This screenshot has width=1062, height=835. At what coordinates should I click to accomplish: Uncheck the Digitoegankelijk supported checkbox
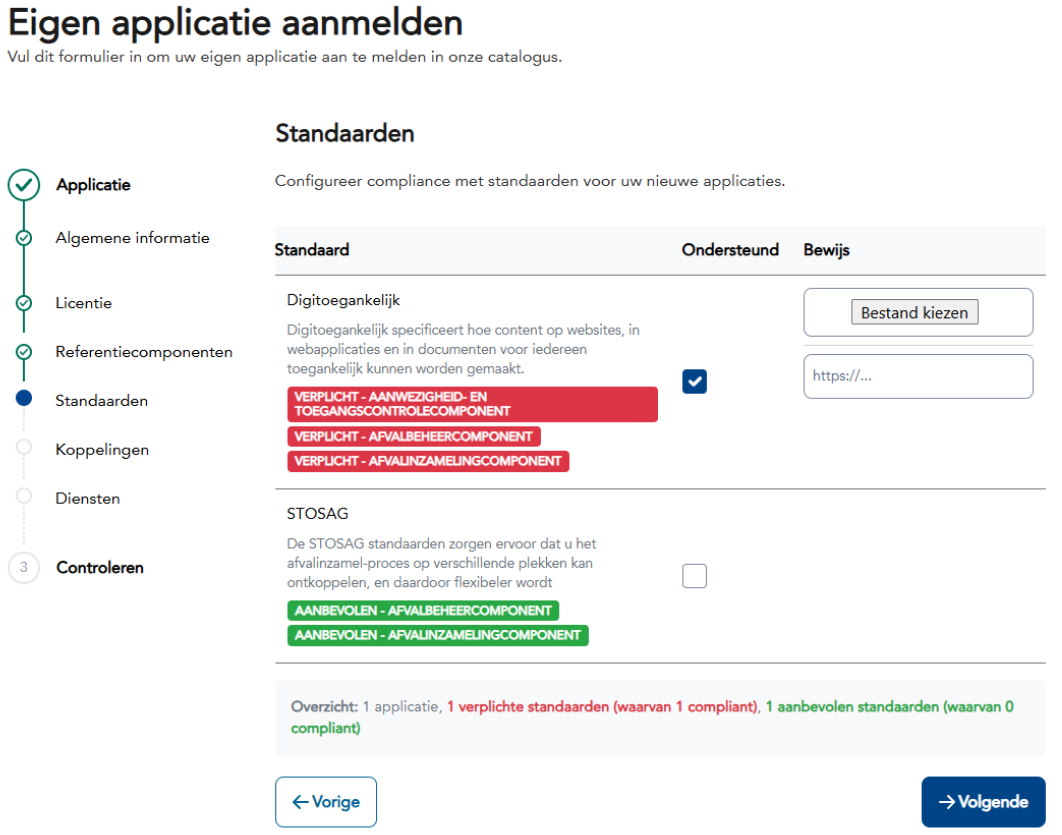(x=694, y=381)
